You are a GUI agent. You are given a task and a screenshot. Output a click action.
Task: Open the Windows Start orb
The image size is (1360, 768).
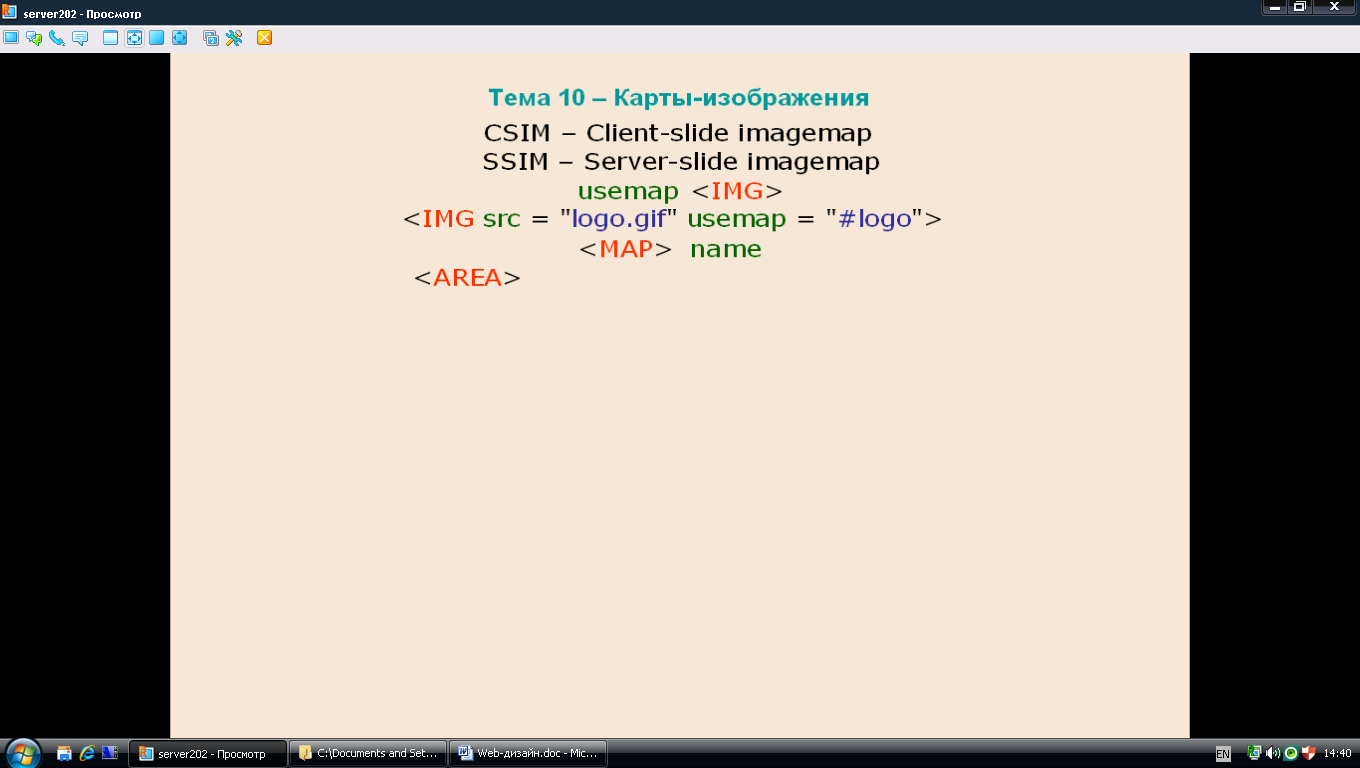pos(22,753)
